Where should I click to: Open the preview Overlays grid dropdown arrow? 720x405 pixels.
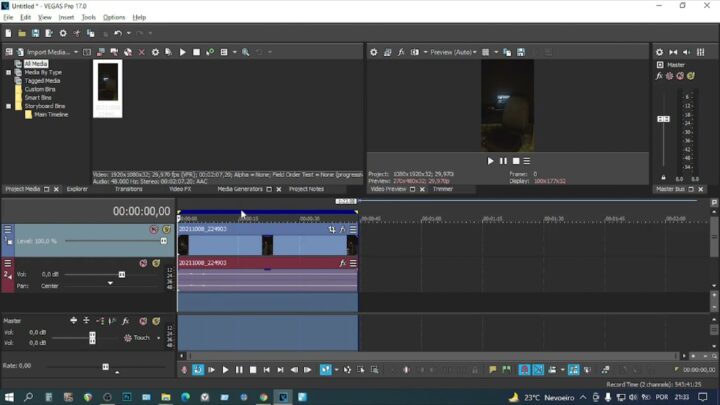[x=496, y=52]
